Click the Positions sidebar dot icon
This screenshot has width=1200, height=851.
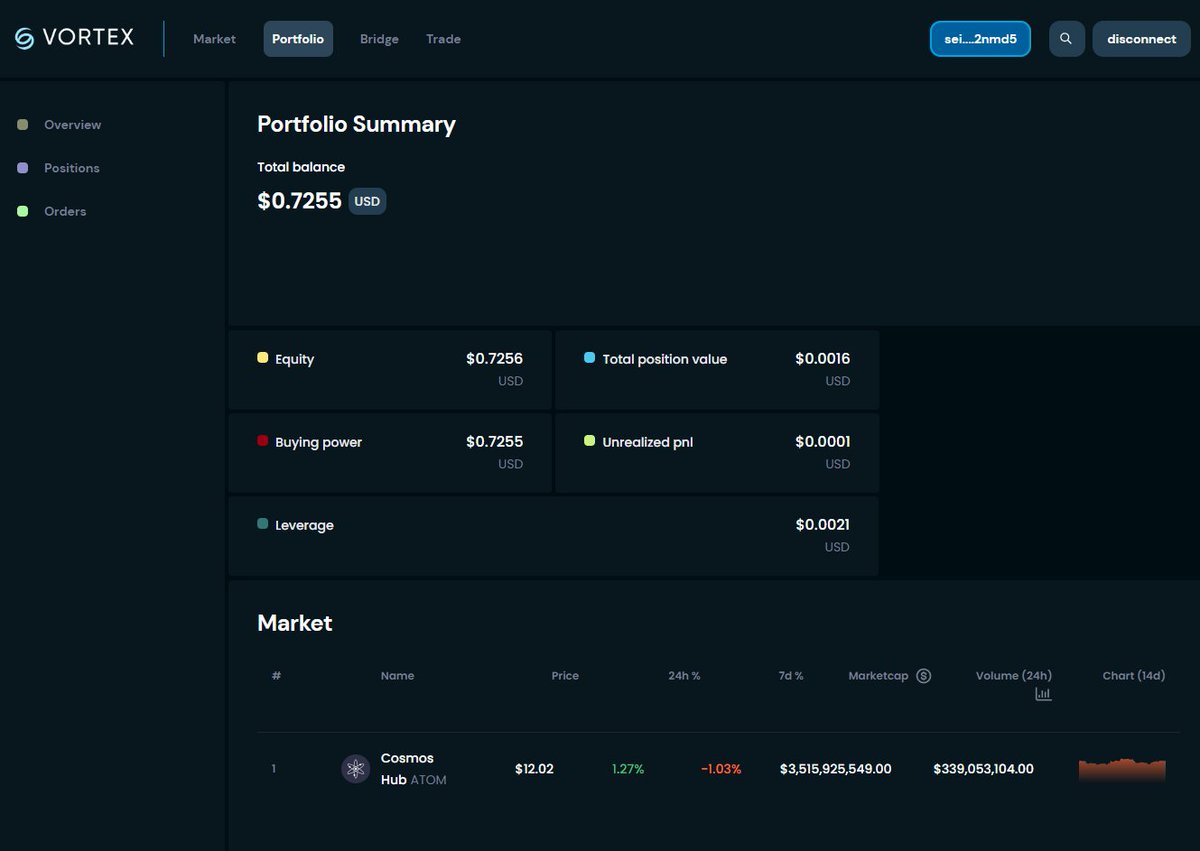point(23,168)
